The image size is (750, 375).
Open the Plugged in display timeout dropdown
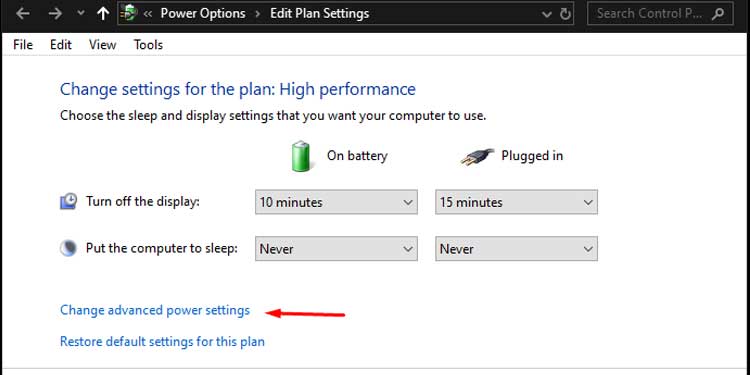click(516, 202)
